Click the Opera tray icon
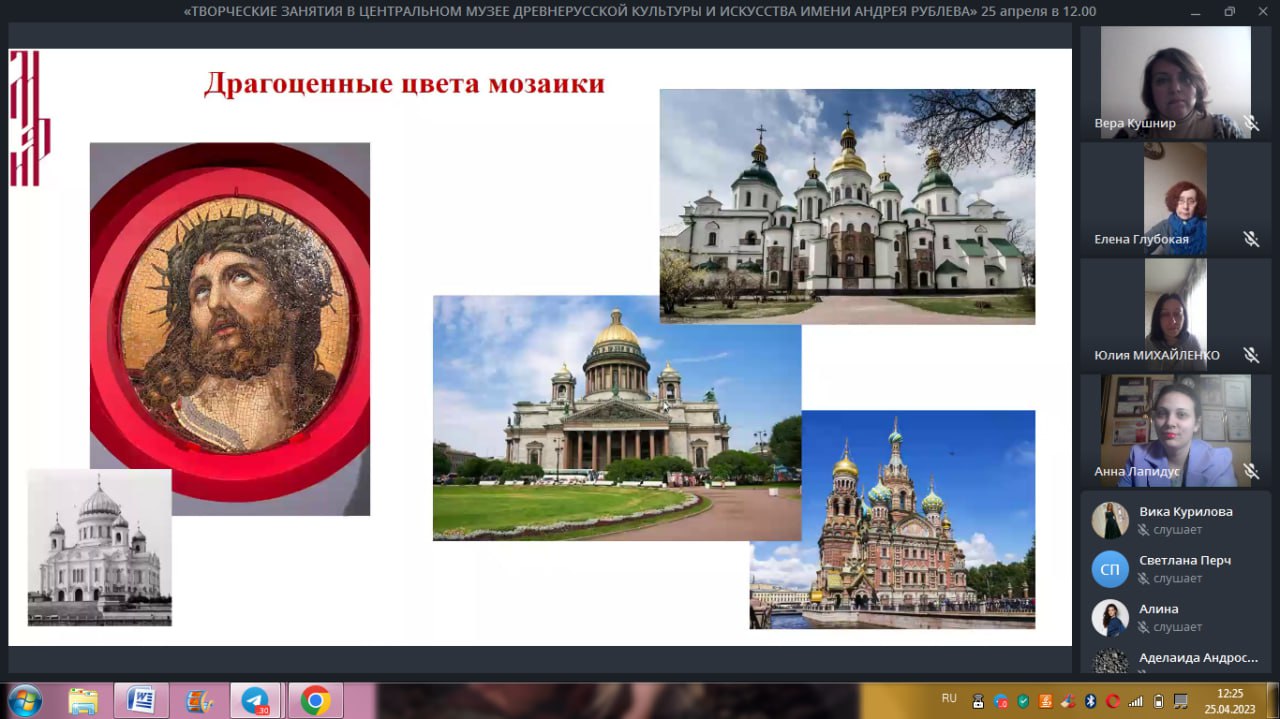This screenshot has height=719, width=1280. click(1113, 701)
